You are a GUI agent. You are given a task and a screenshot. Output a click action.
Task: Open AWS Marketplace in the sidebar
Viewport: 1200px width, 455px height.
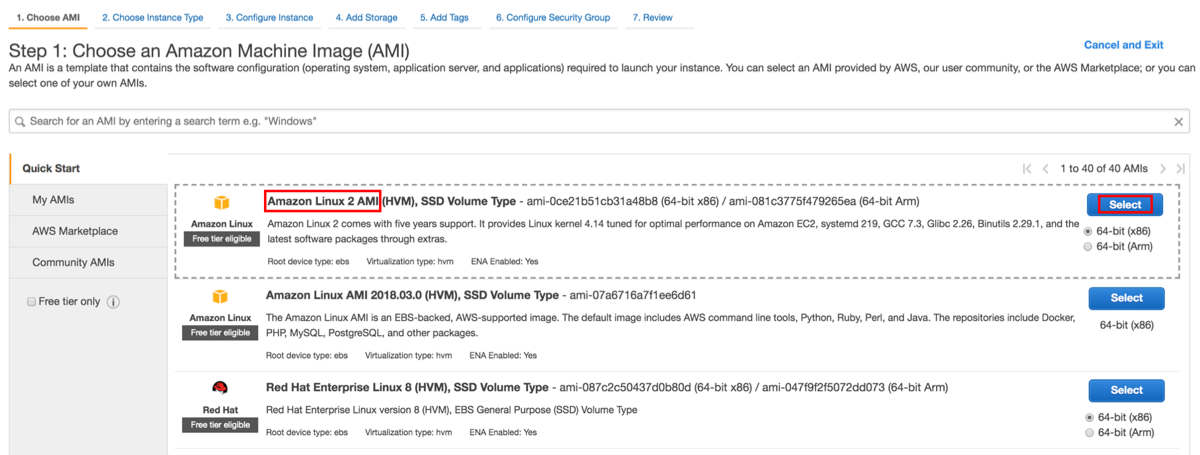pyautogui.click(x=88, y=231)
